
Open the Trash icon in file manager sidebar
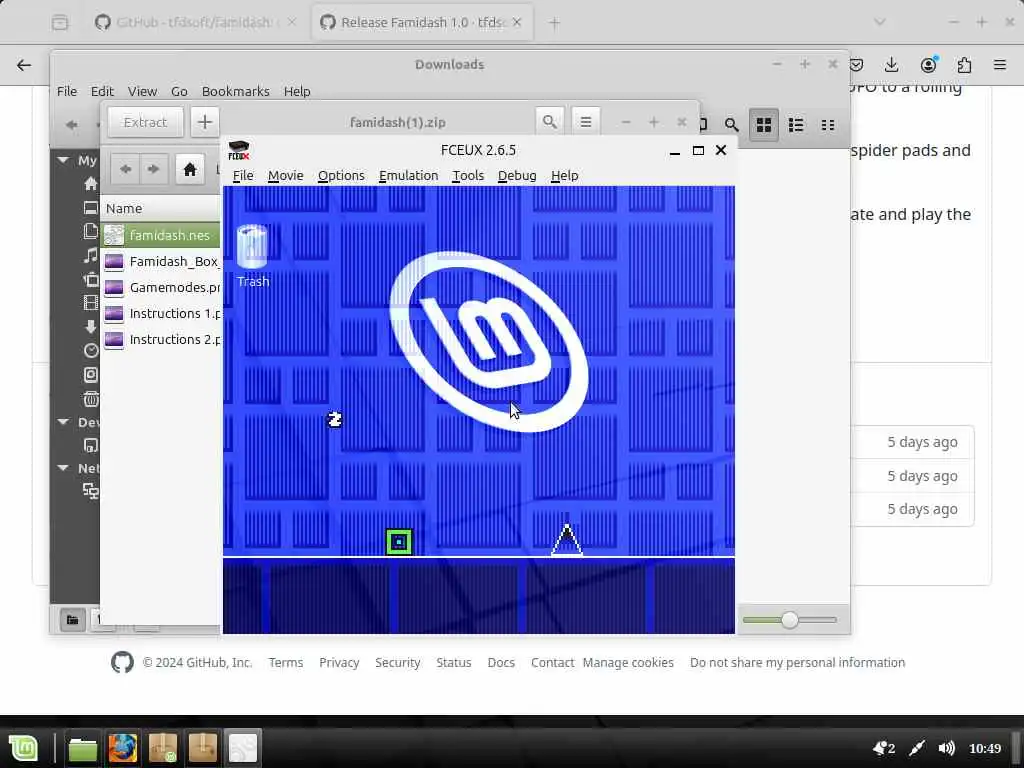91,398
